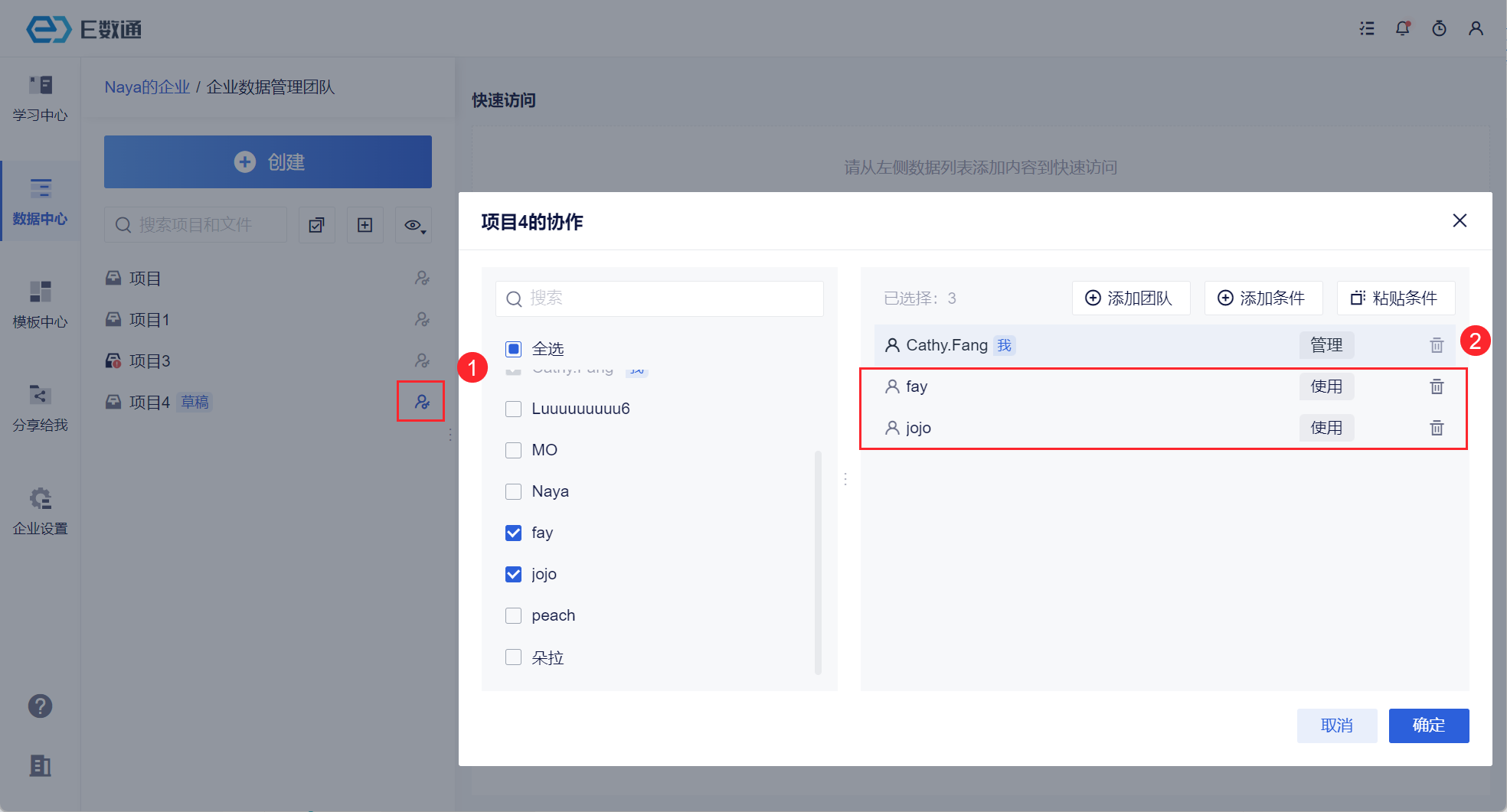
Task: Open the user account icon
Action: coord(1476,29)
